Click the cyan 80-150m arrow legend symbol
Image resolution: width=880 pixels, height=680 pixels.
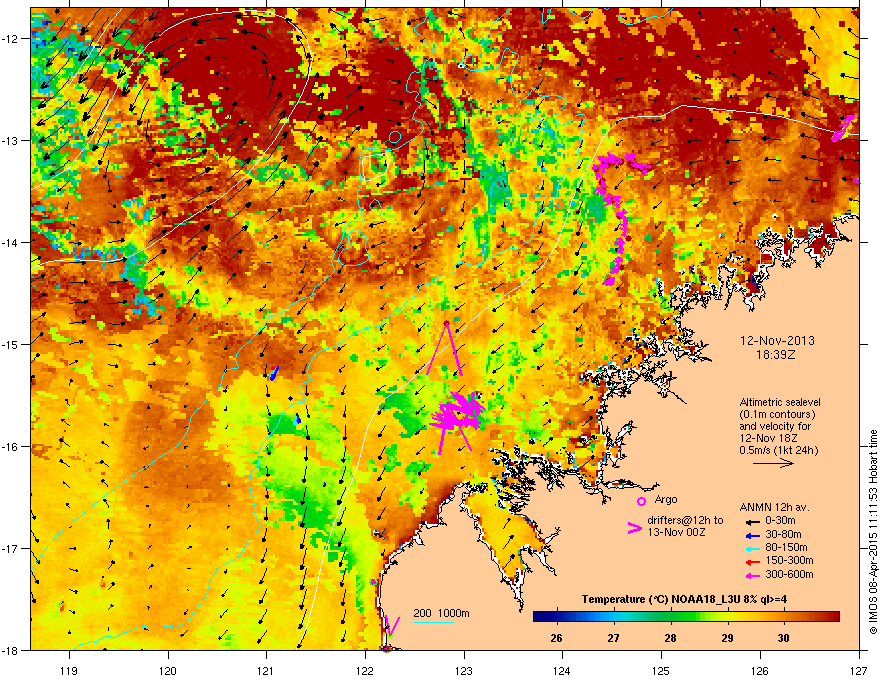click(753, 549)
